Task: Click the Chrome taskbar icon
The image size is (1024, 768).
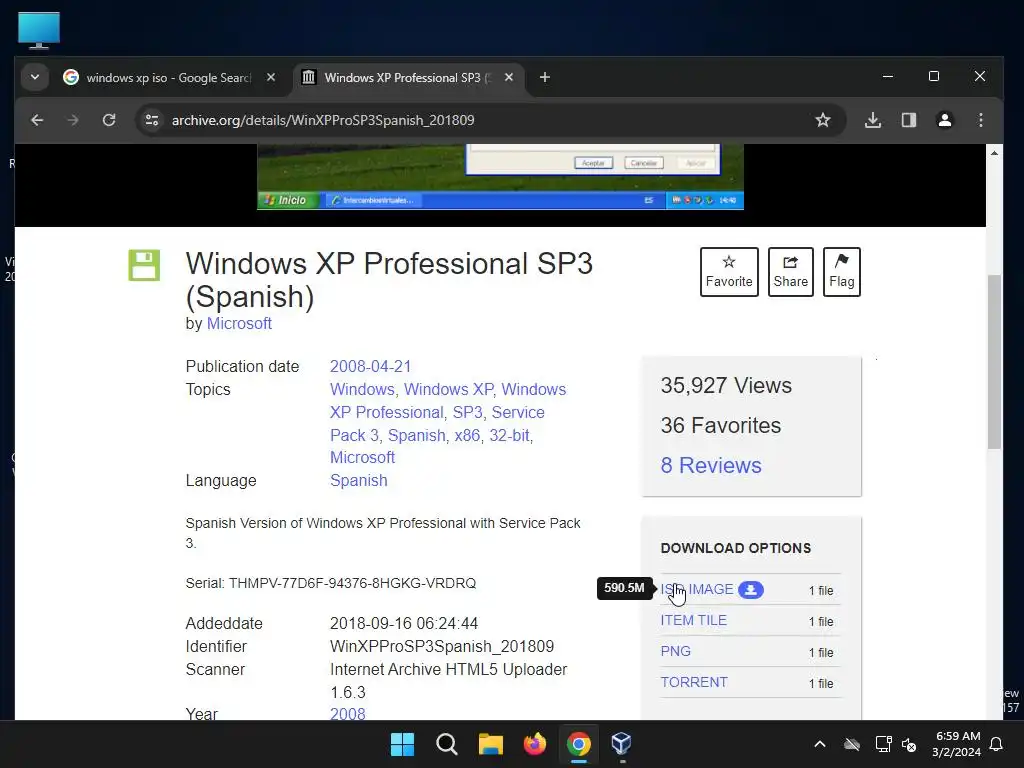Action: tap(579, 744)
